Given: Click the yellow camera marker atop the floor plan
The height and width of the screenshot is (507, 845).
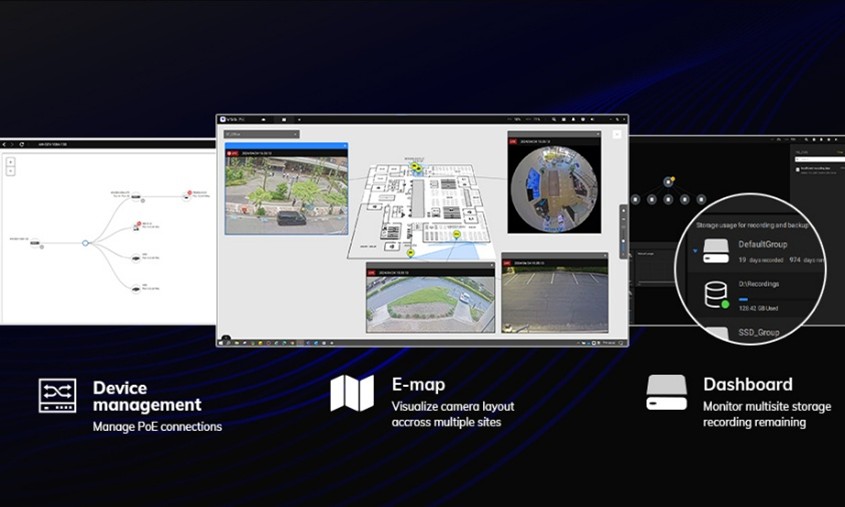Looking at the screenshot, I should click(x=415, y=165).
